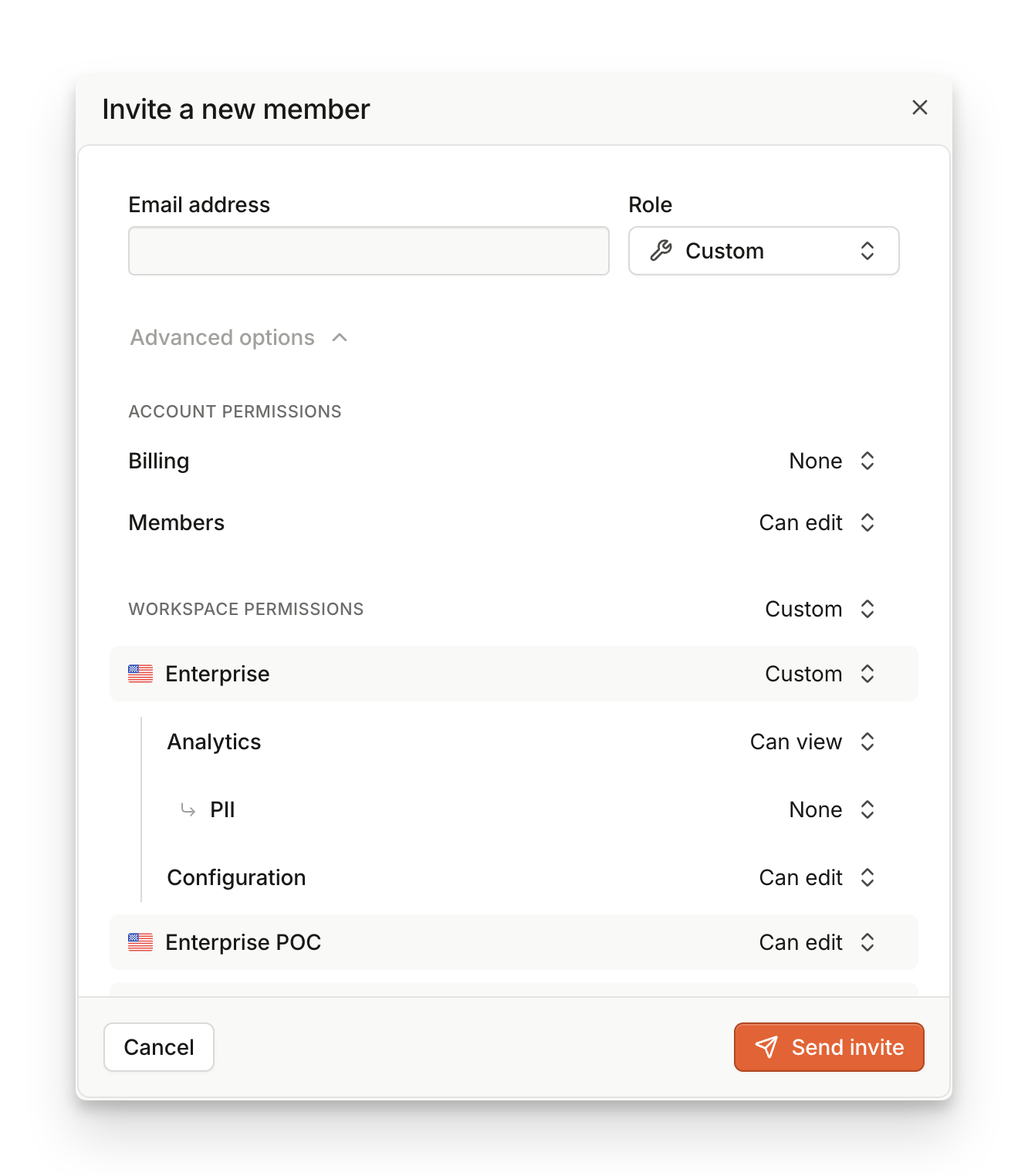Open the Role dropdown set to Custom
Screen dimensions: 1028x1176
point(763,251)
